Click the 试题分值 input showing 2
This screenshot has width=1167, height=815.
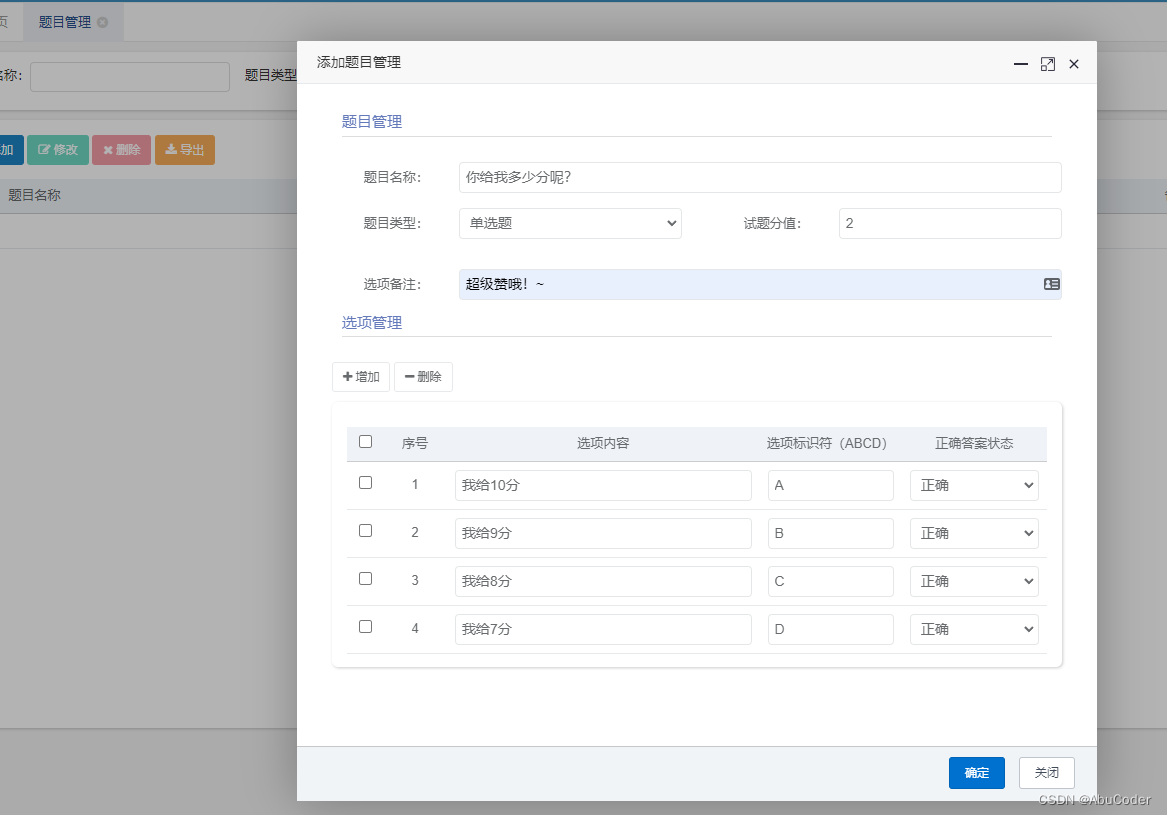[x=950, y=223]
